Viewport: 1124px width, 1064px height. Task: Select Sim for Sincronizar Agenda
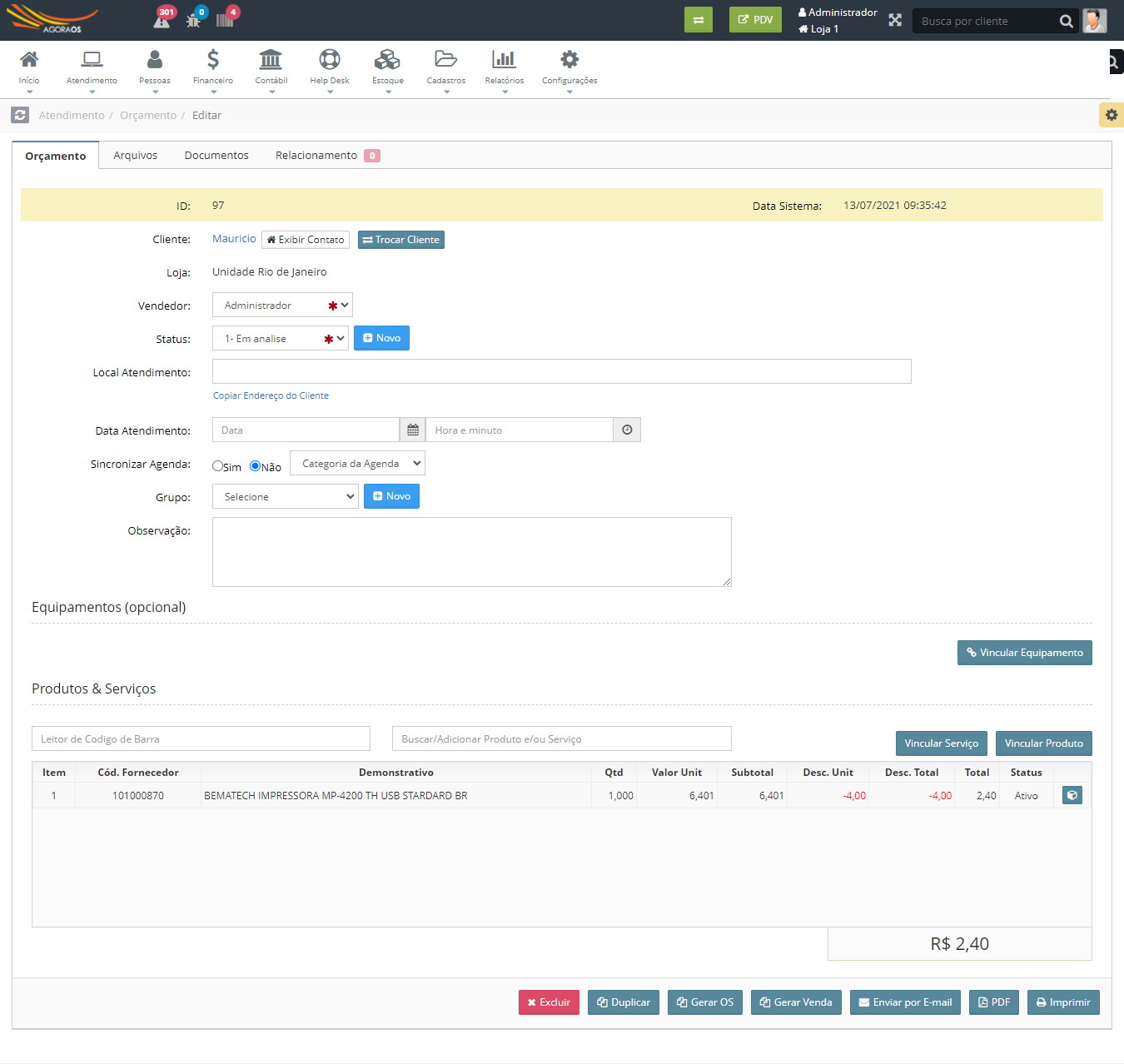click(217, 466)
